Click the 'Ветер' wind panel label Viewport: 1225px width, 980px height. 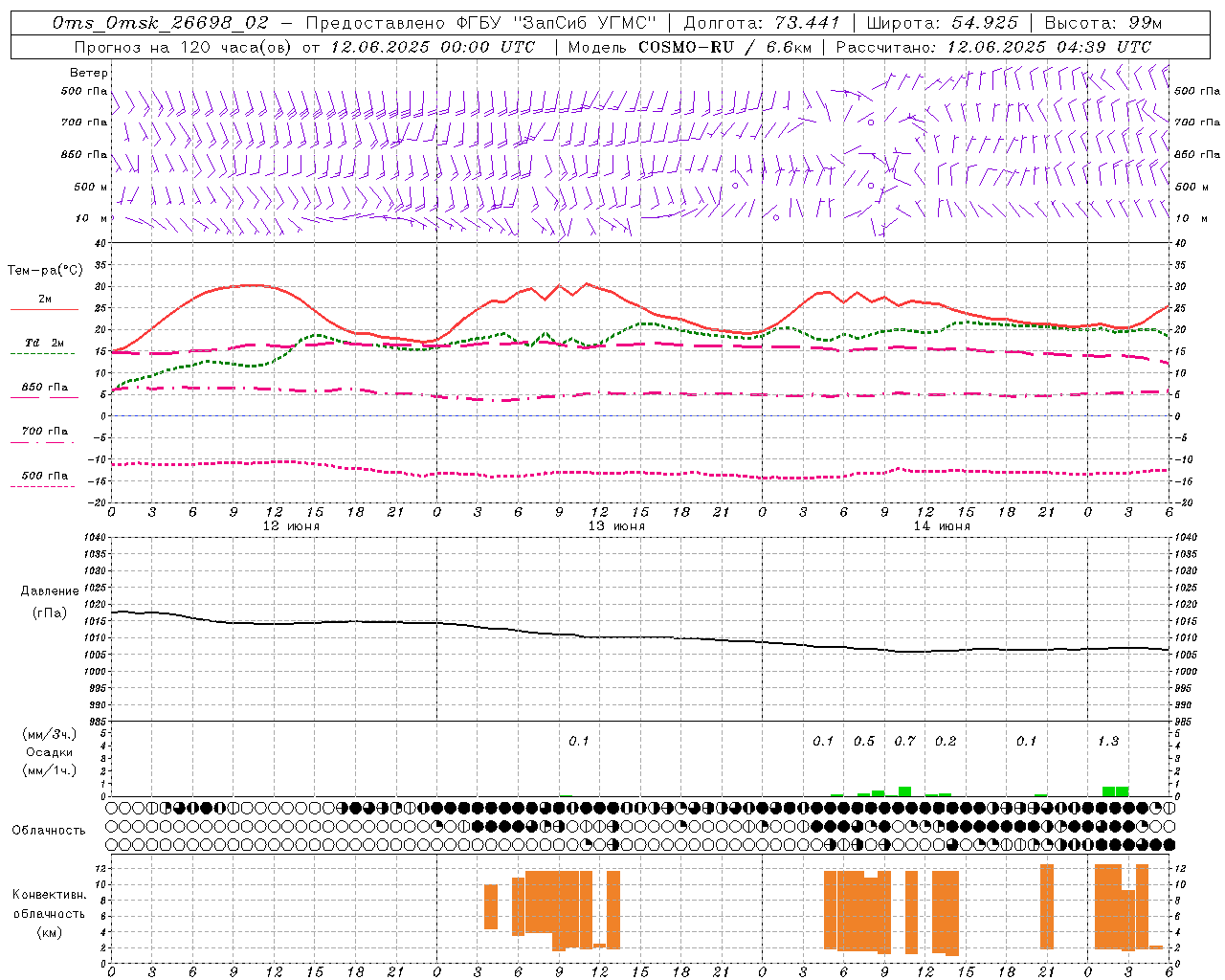pos(89,73)
